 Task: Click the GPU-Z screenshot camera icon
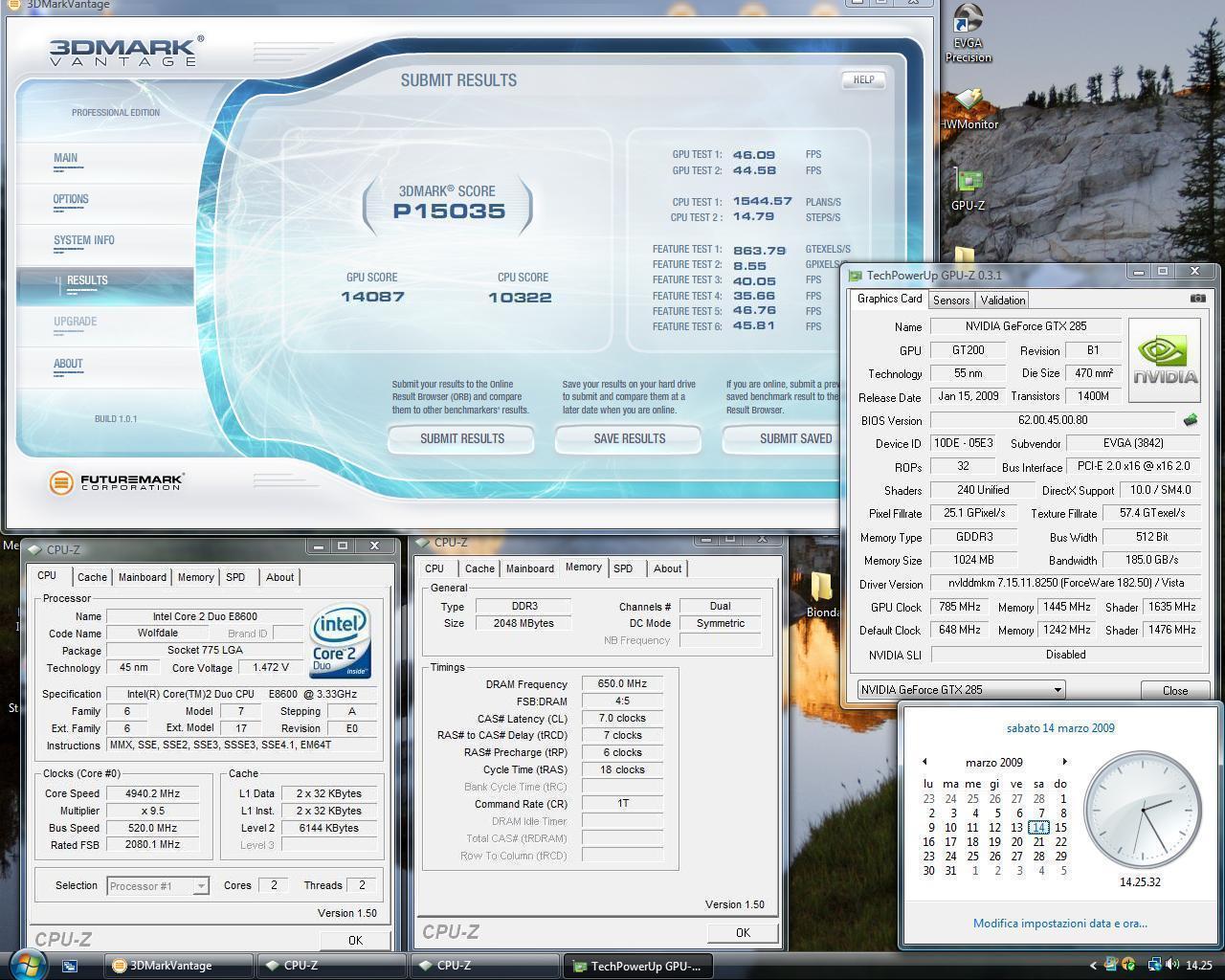pos(1197,299)
